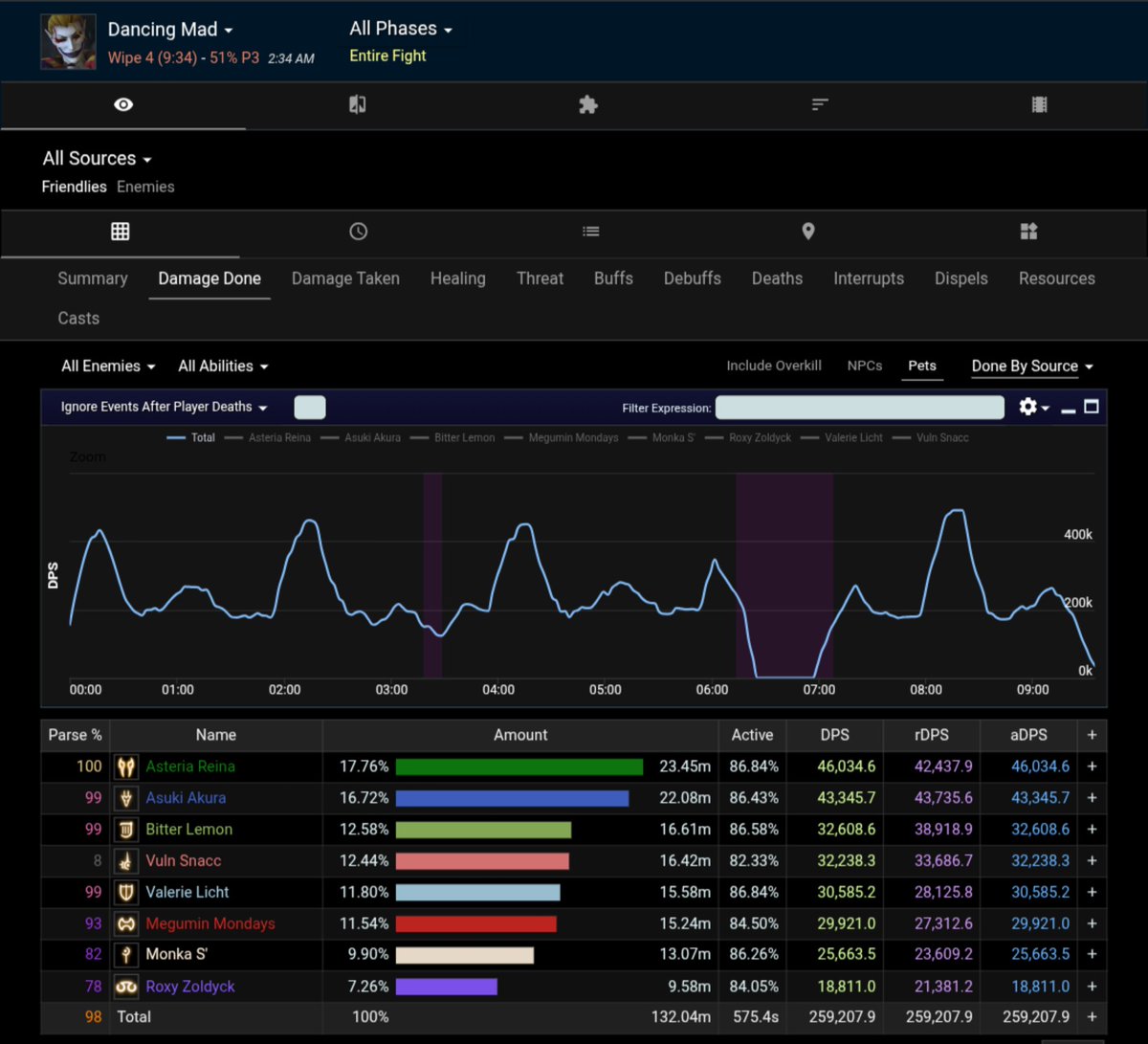Toggle Megumin Mondays series in legend
This screenshot has width=1148, height=1044.
[x=561, y=437]
